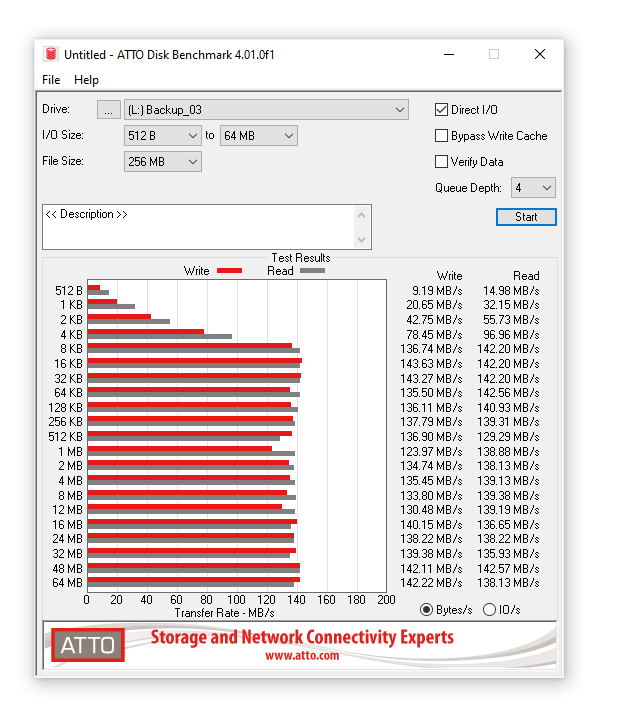The height and width of the screenshot is (727, 626).
Task: Click the 9.19 MB/s write value
Action: [x=437, y=291]
